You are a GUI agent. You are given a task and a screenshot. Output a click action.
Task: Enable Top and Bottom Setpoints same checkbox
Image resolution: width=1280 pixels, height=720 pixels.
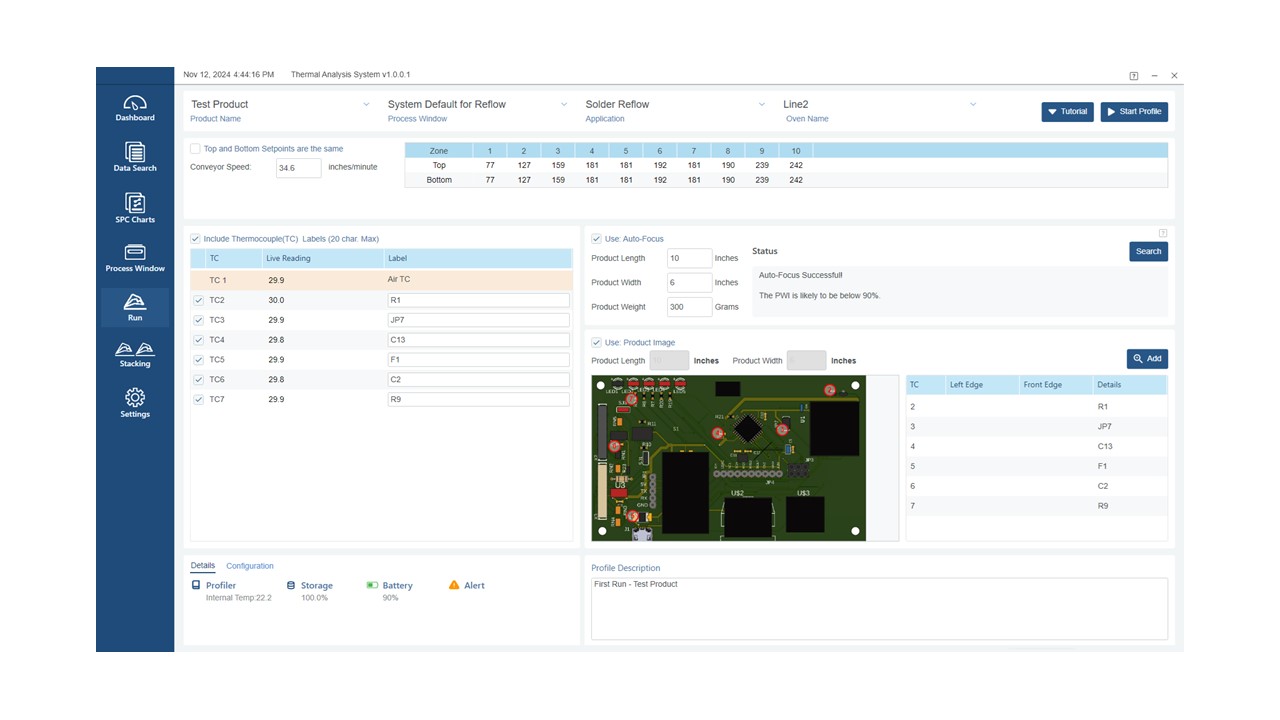(x=196, y=149)
